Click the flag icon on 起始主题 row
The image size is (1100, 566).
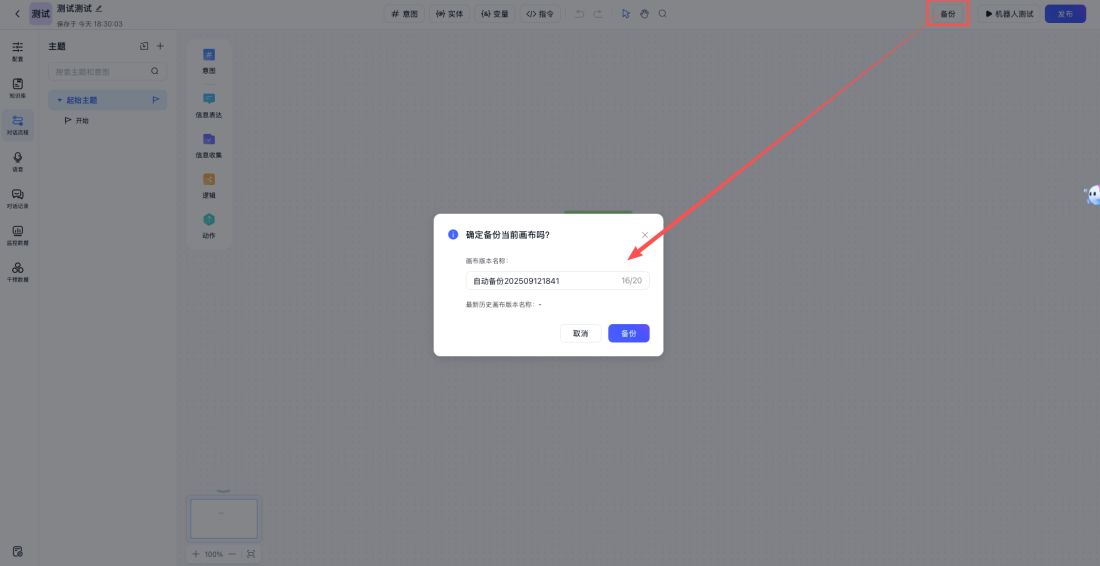point(156,100)
